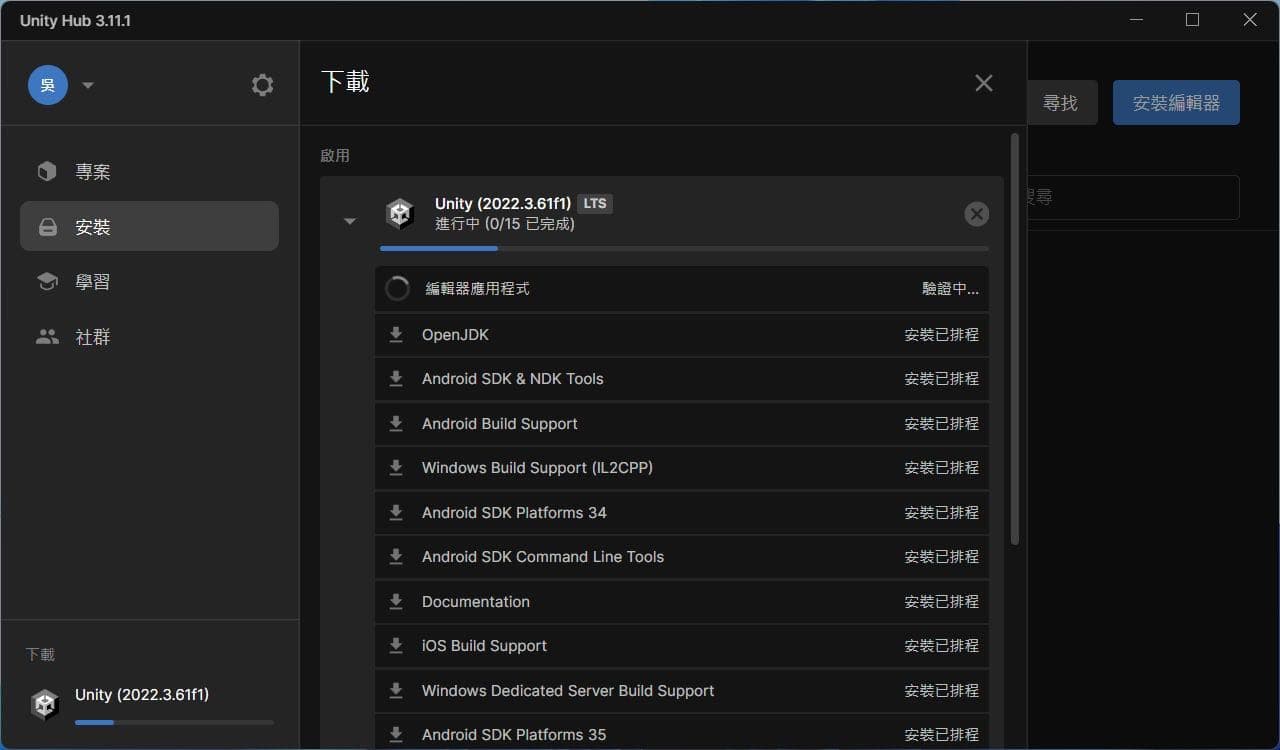This screenshot has height=750, width=1280.
Task: Select the 安裝 lock icon in sidebar
Action: 47,226
